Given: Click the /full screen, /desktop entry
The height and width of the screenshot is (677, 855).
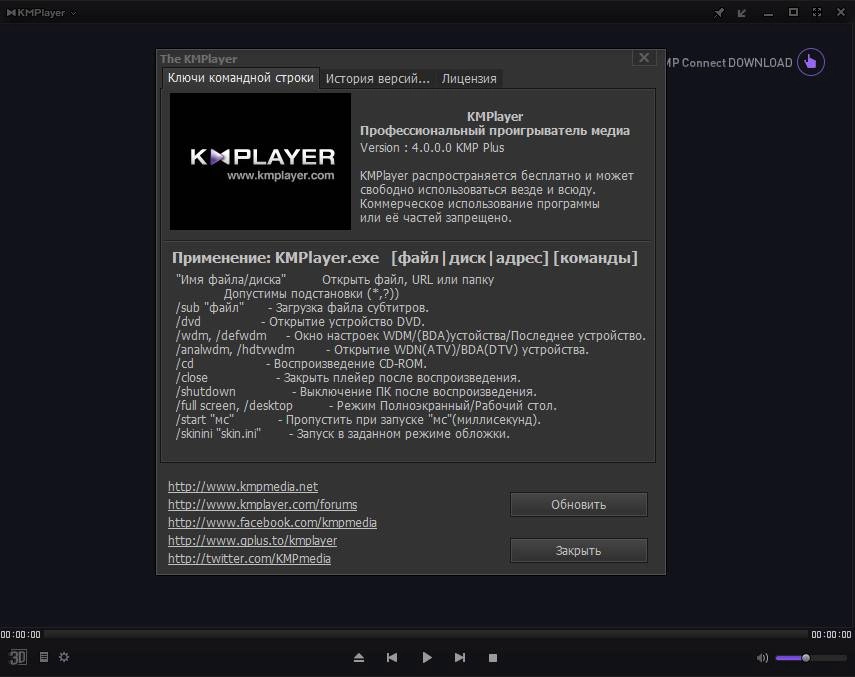Looking at the screenshot, I should [x=366, y=406].
